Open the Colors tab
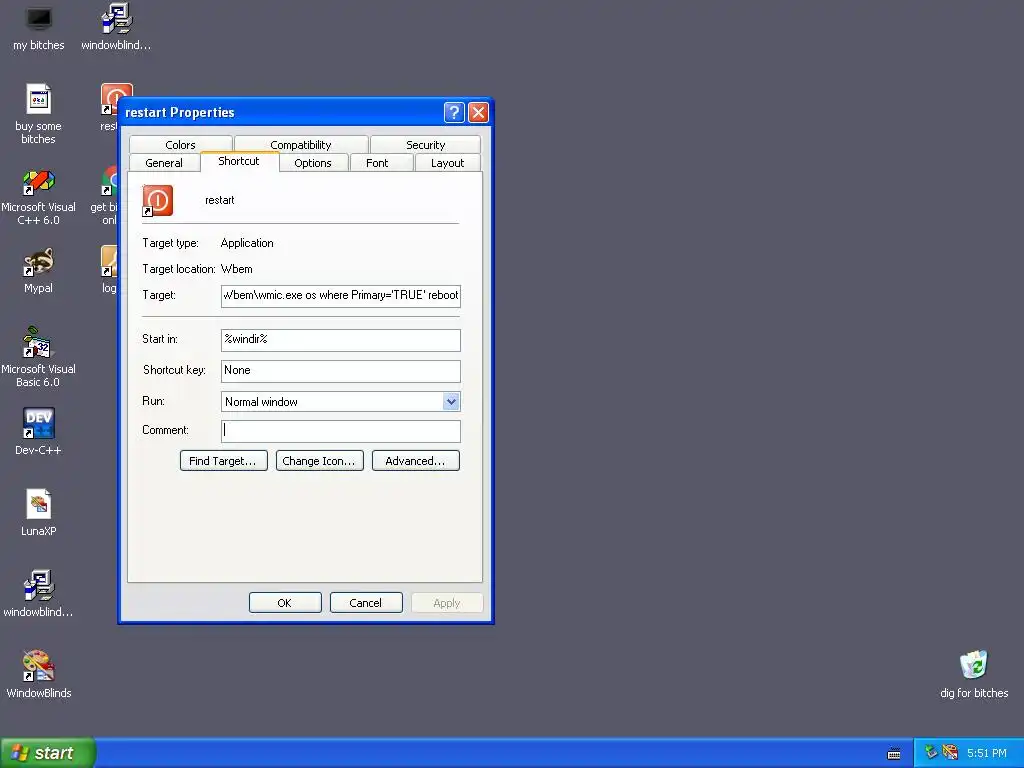The width and height of the screenshot is (1024, 768). (180, 144)
